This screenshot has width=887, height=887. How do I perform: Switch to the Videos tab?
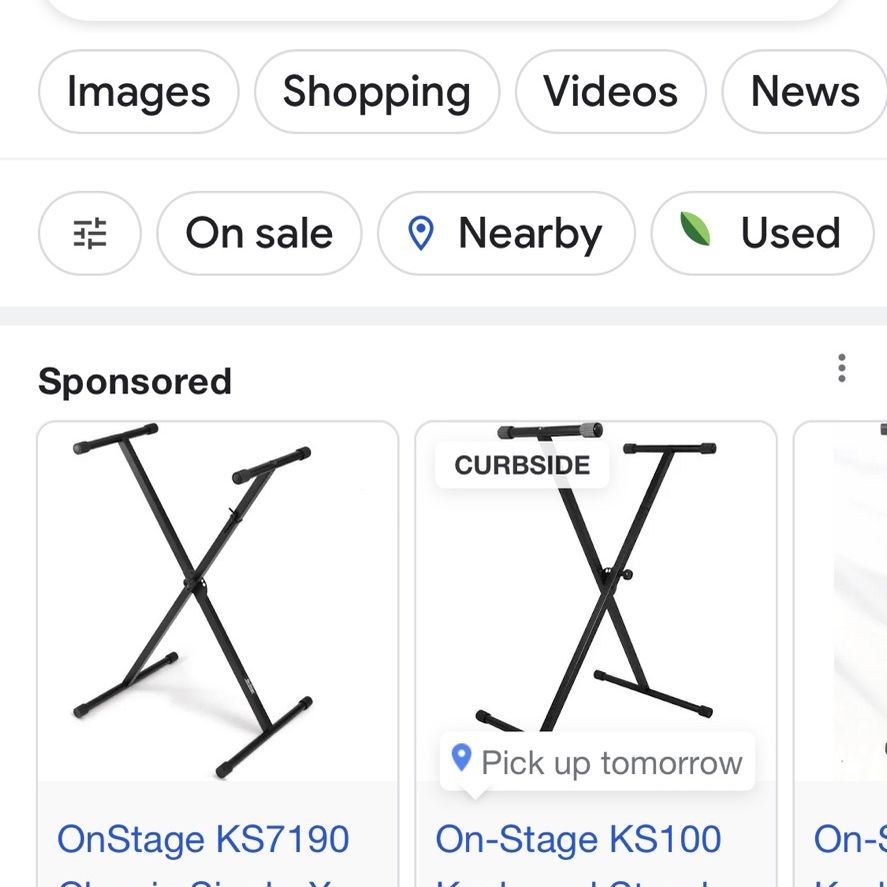coord(610,92)
